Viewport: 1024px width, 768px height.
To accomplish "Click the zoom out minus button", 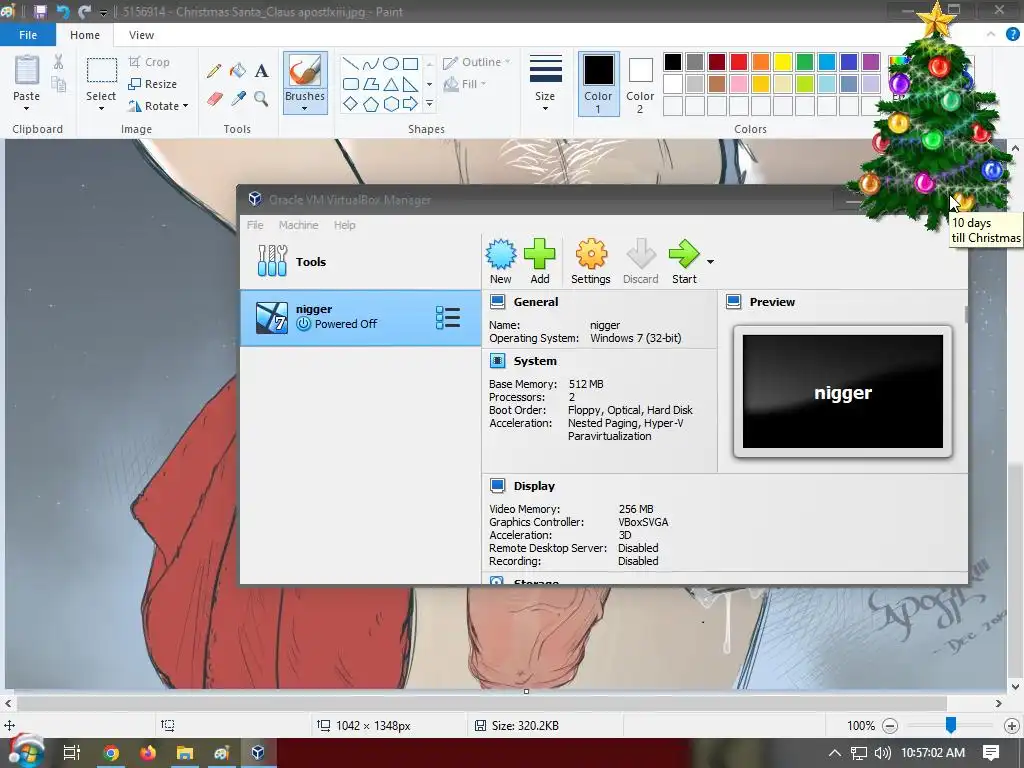I will (x=889, y=726).
